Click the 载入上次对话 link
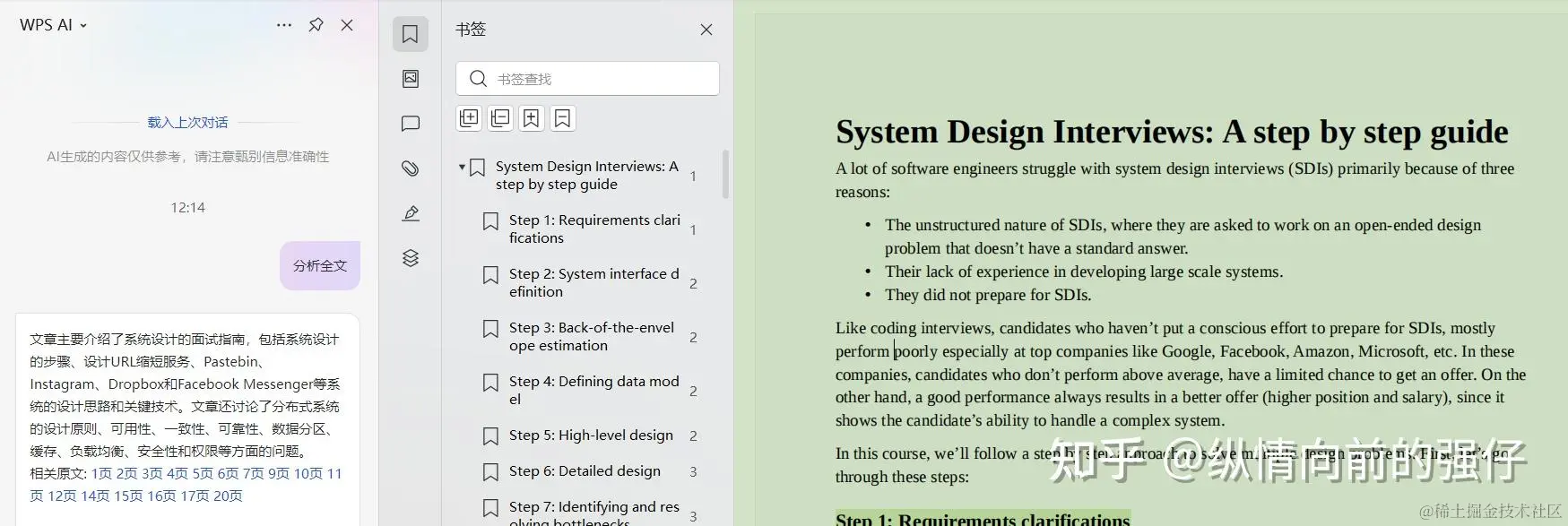This screenshot has width=1568, height=526. (187, 122)
